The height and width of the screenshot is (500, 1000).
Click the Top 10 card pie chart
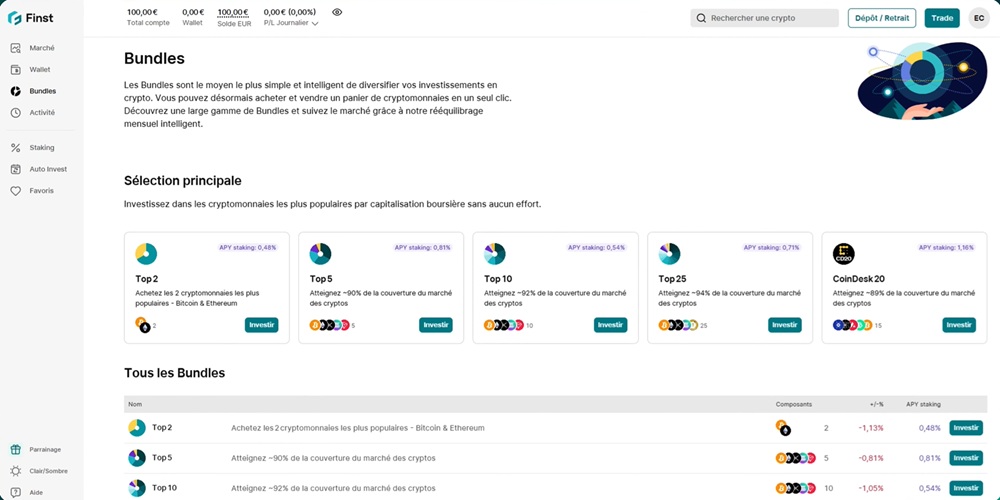(x=495, y=254)
